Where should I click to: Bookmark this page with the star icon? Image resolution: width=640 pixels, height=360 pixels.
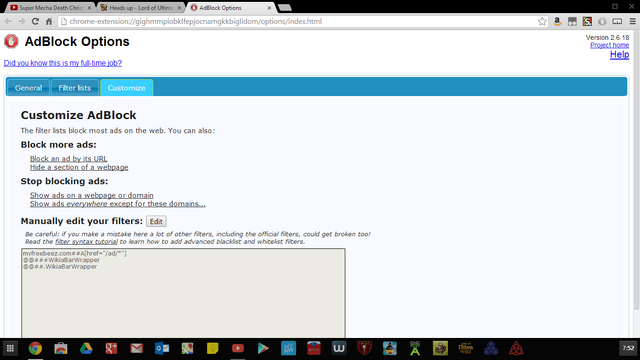[542, 21]
